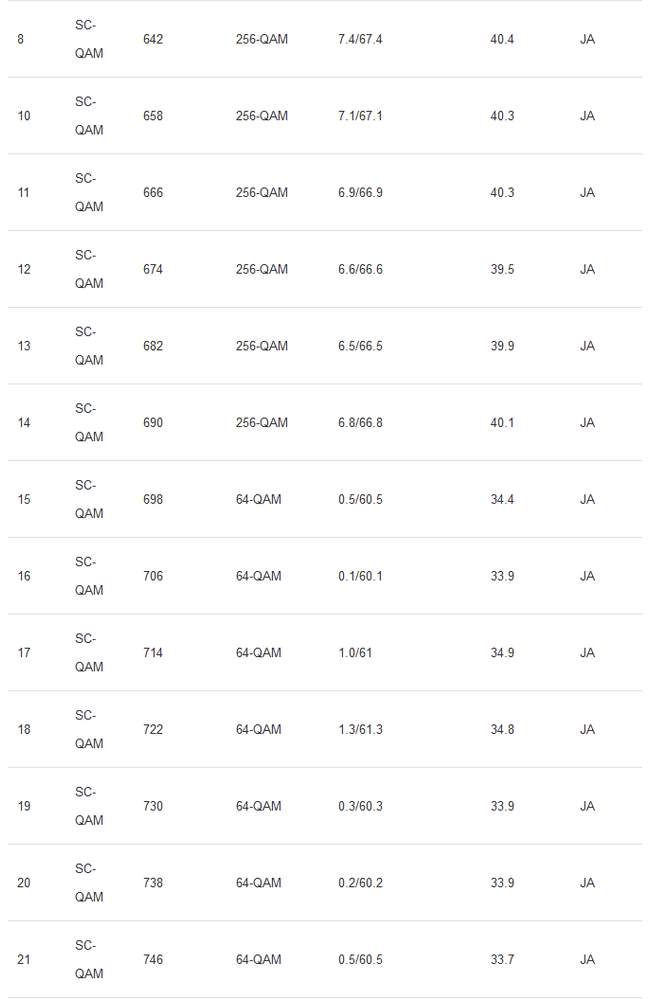Click frequency value 698

click(153, 499)
